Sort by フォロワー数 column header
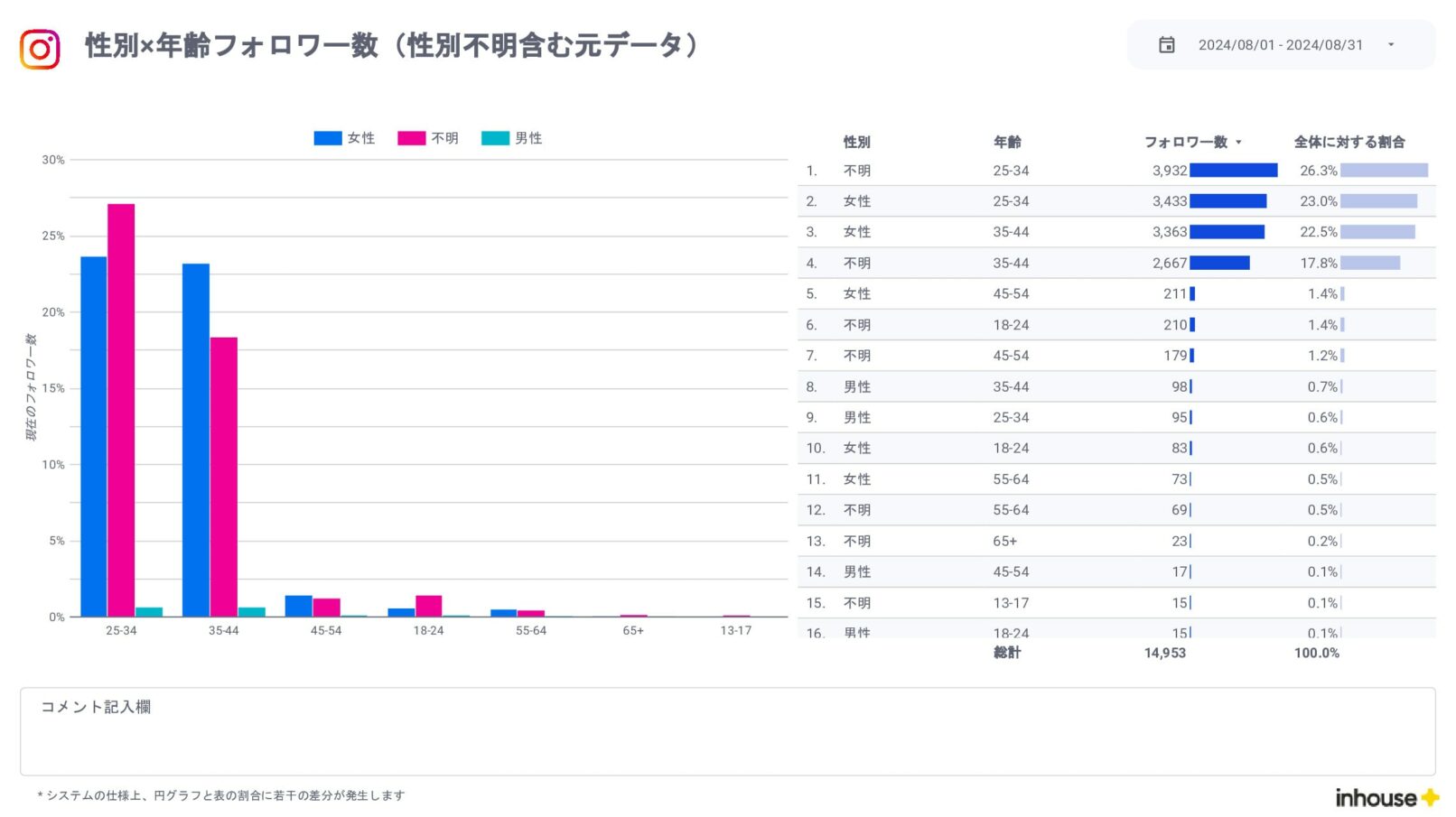Viewport: 1456px width, 817px height. point(1185,142)
